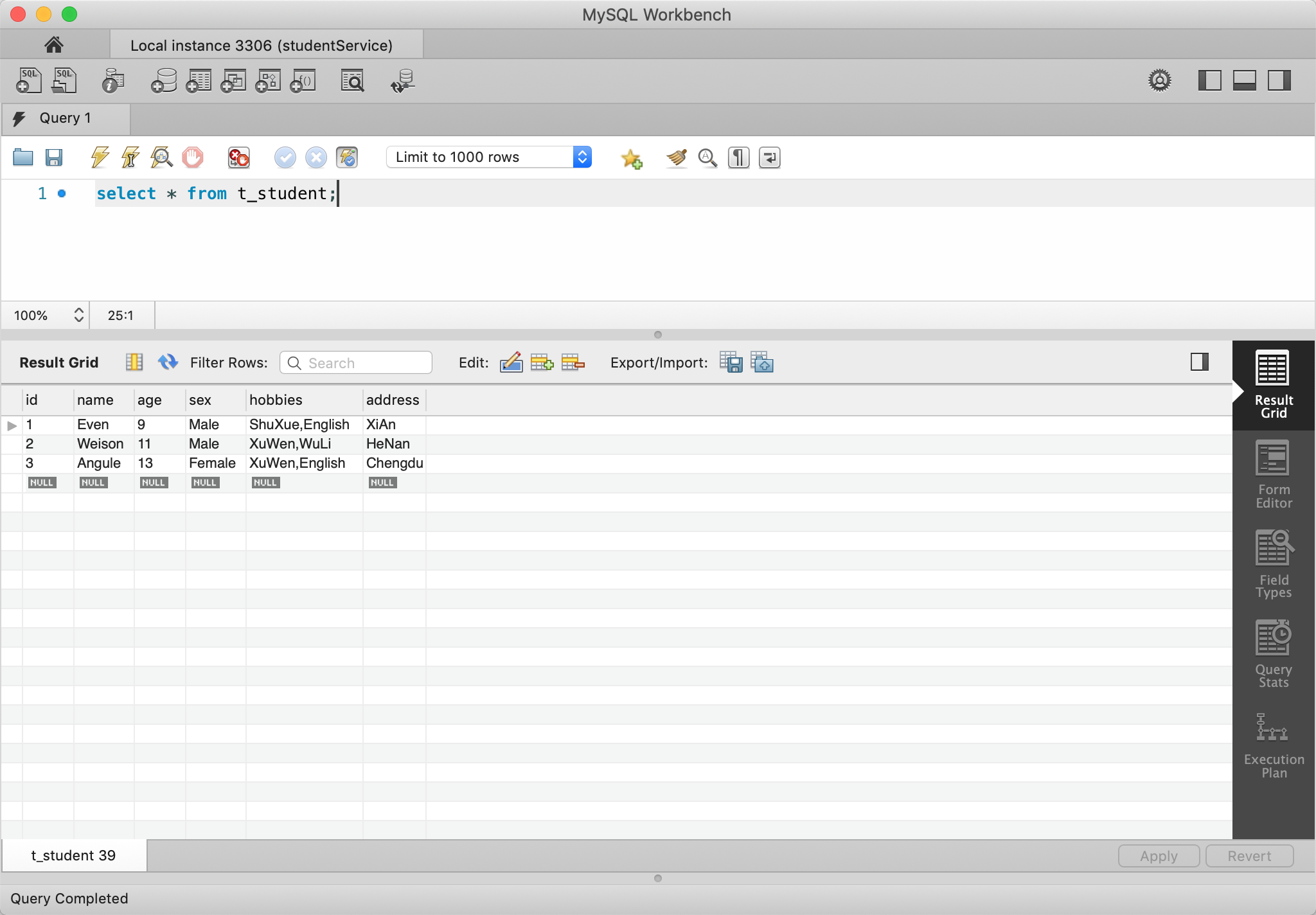The height and width of the screenshot is (915, 1316).
Task: Create a new view icon
Action: pos(233,81)
